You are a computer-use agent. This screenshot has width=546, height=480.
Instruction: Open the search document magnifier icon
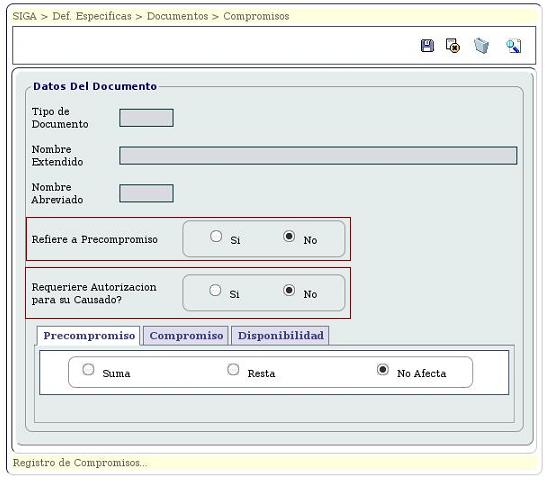(x=513, y=46)
